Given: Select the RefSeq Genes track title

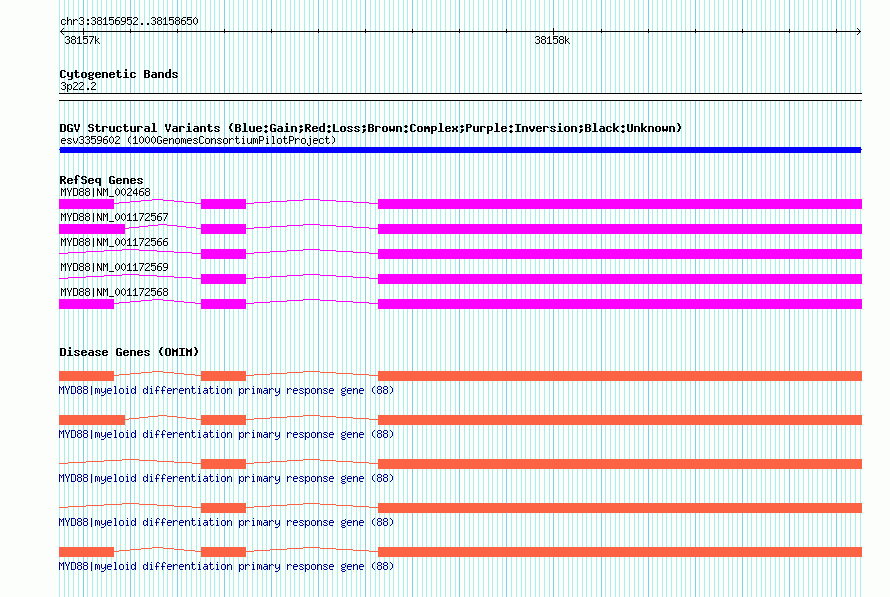Looking at the screenshot, I should tap(101, 180).
